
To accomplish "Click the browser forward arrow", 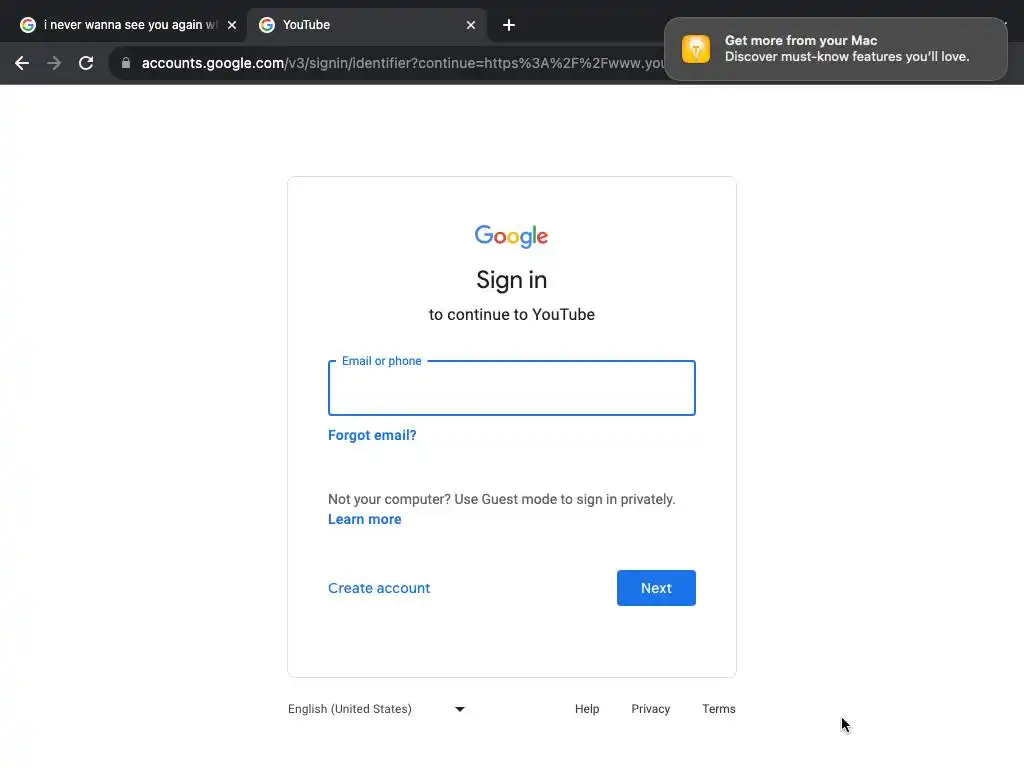I will click(x=54, y=63).
